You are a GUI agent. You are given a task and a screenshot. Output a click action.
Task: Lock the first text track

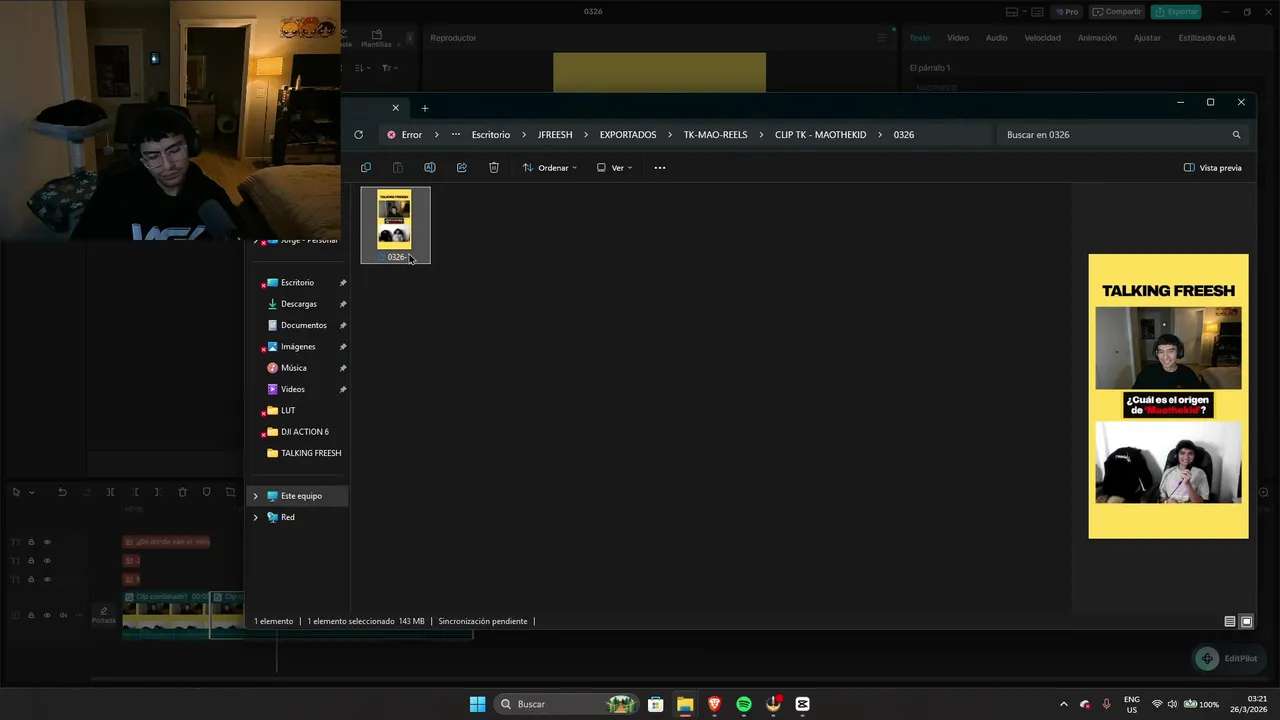[31, 542]
